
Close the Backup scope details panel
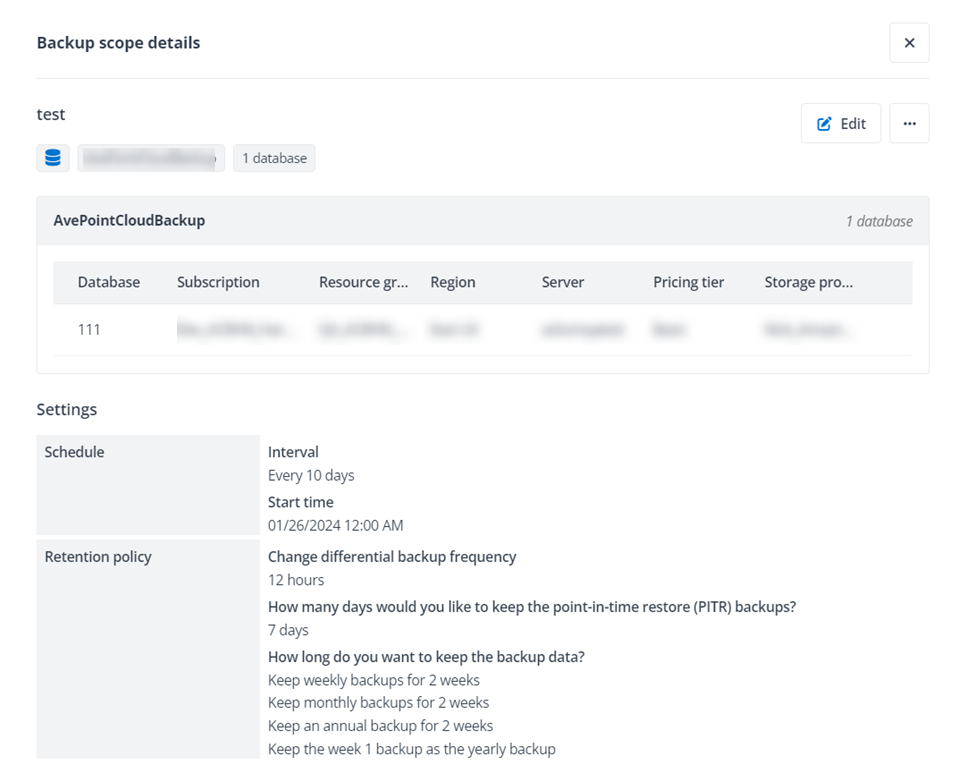coord(909,43)
